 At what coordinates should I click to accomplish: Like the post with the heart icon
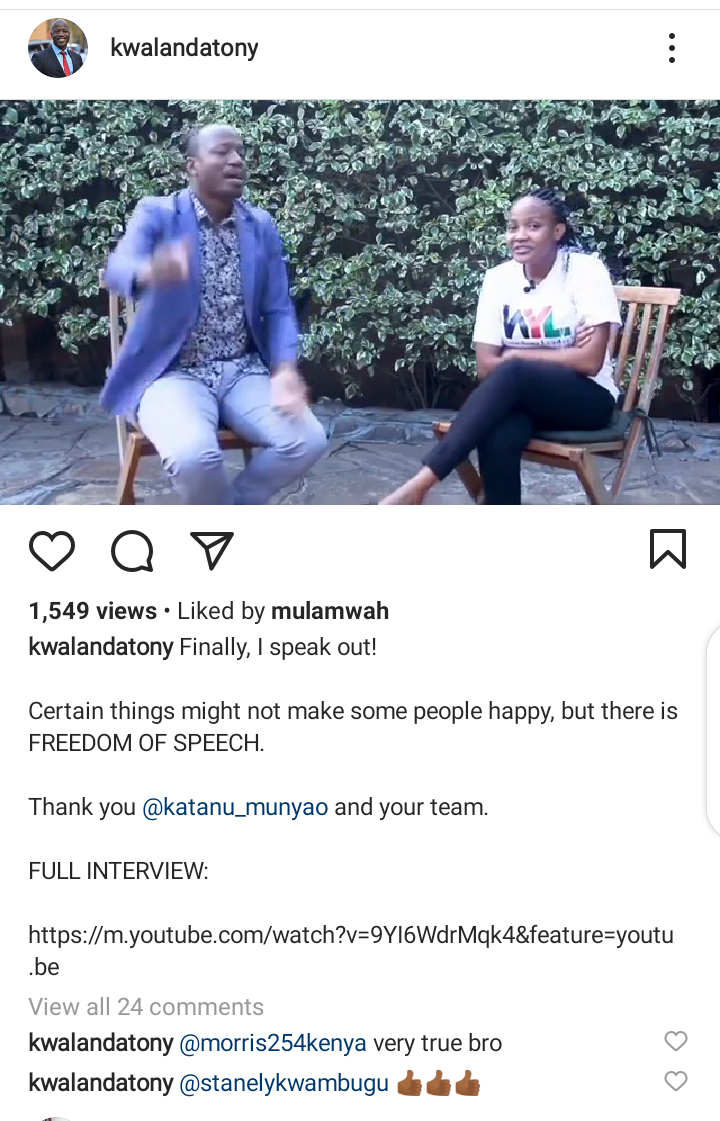[51, 550]
